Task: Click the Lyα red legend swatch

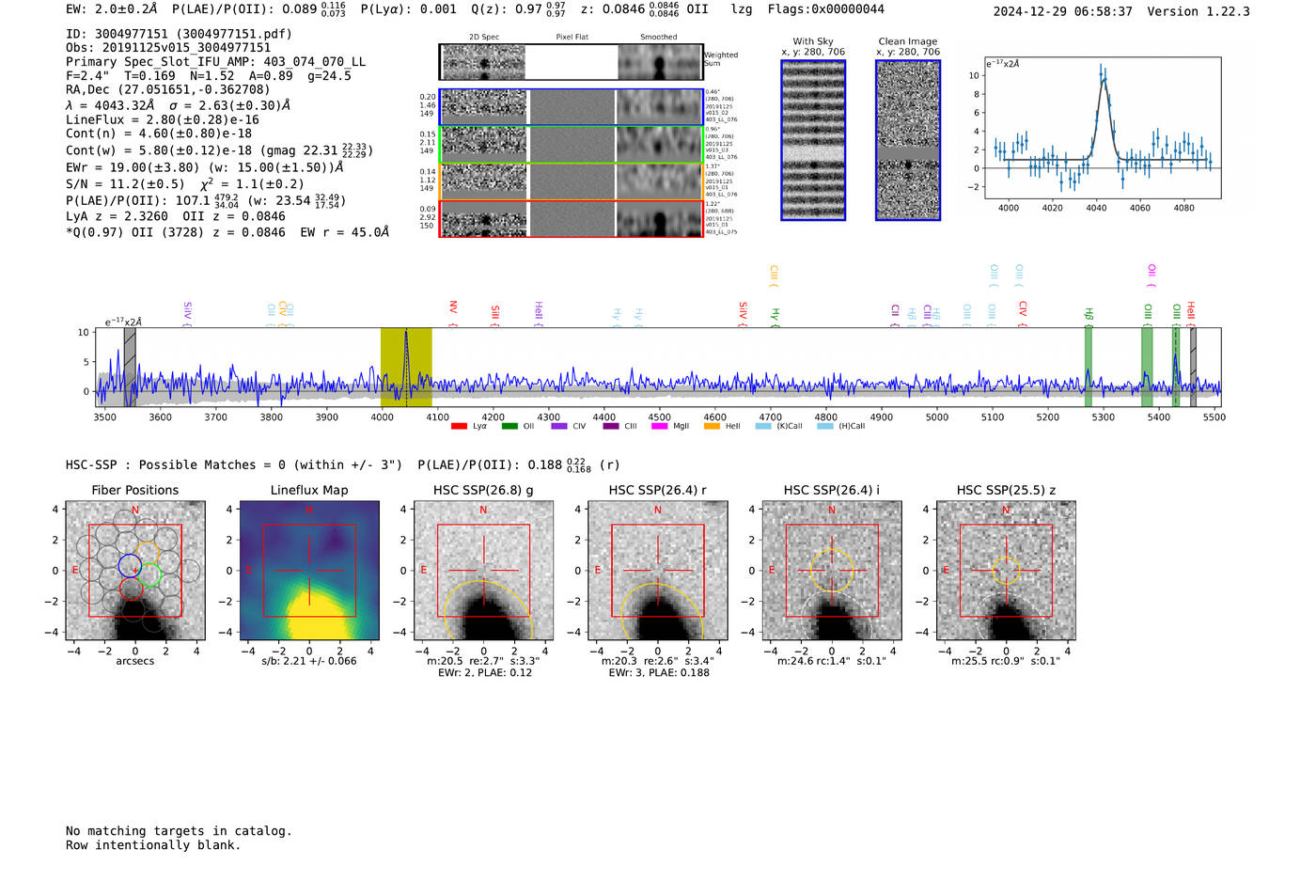Action: tap(459, 426)
